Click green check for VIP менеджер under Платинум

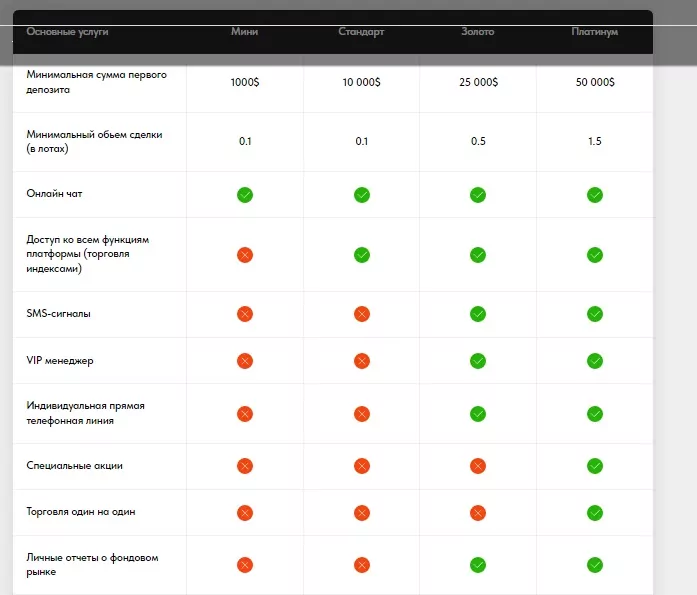[x=595, y=361]
